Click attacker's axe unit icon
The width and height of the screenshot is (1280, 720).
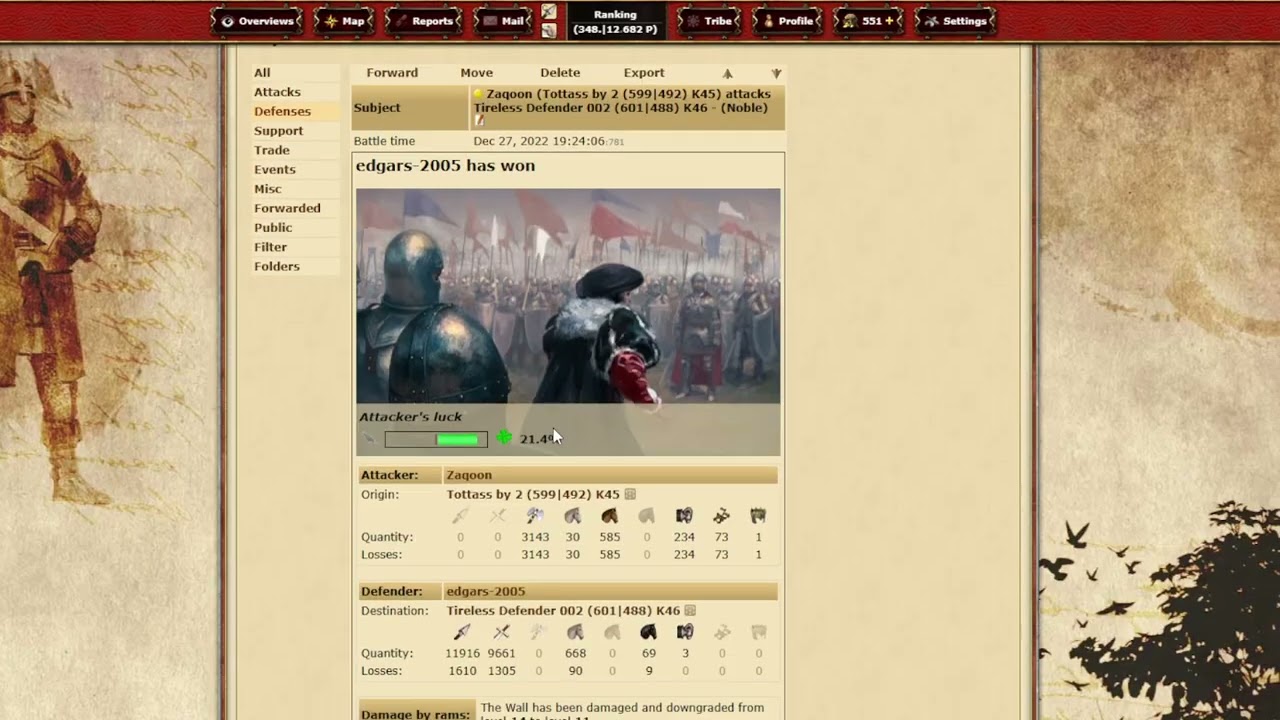tap(535, 516)
